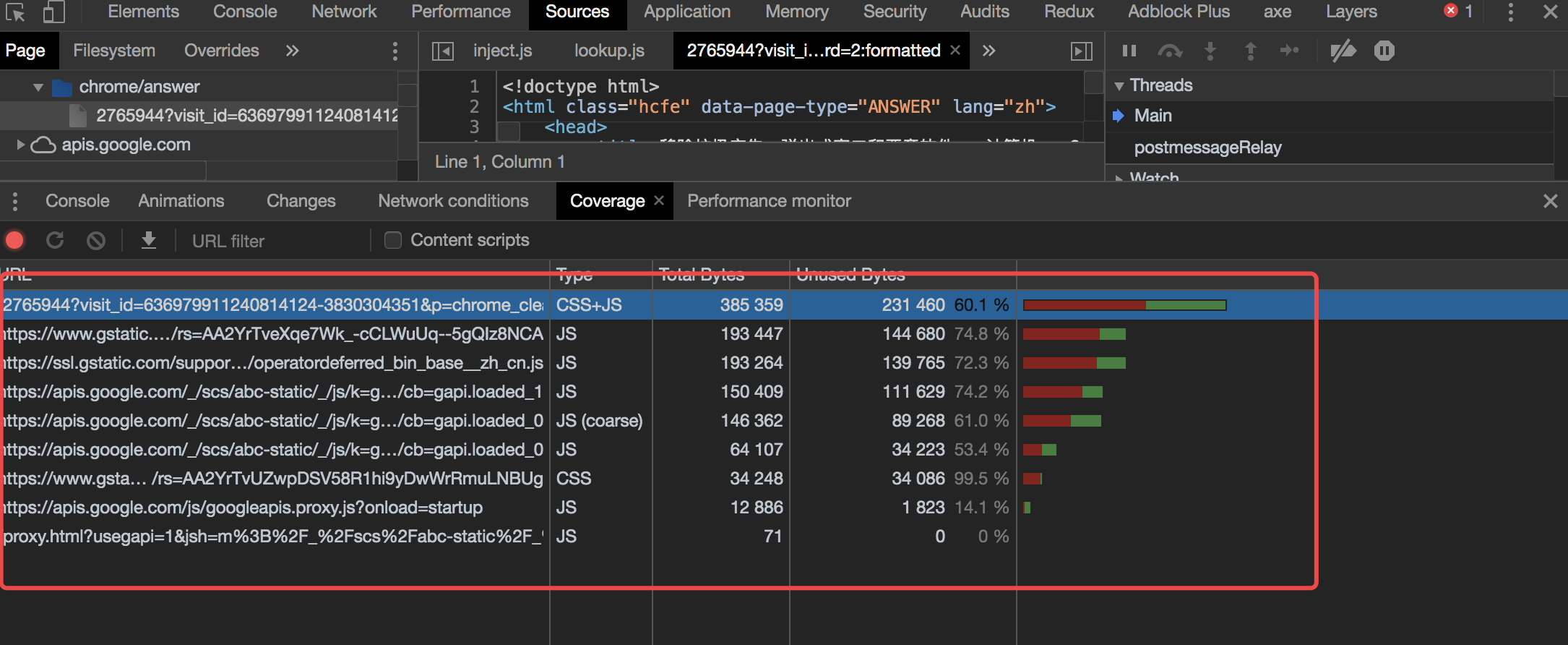1568x645 pixels.
Task: Open the Redux panel tab
Action: click(1069, 12)
